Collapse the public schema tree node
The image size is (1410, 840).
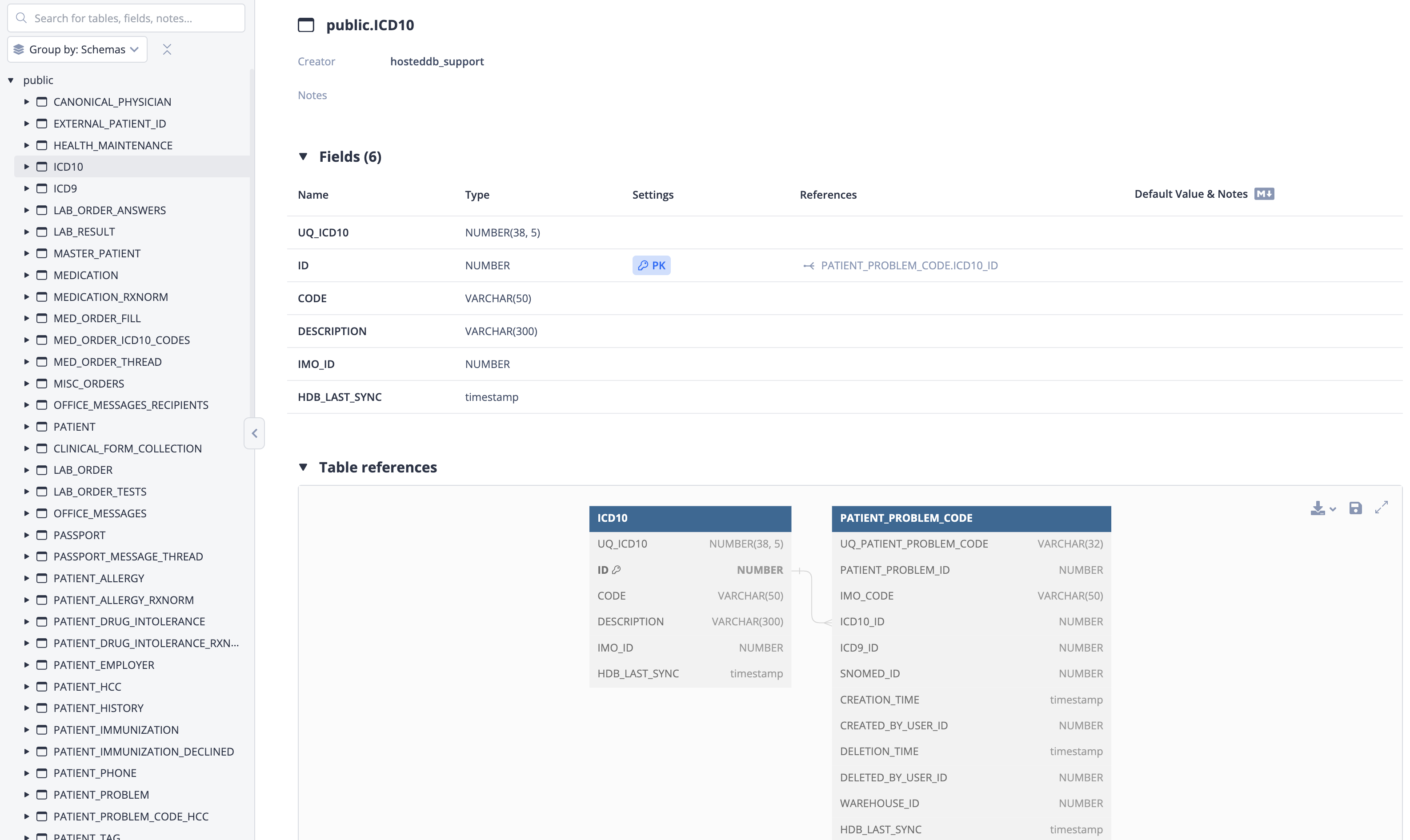click(11, 80)
